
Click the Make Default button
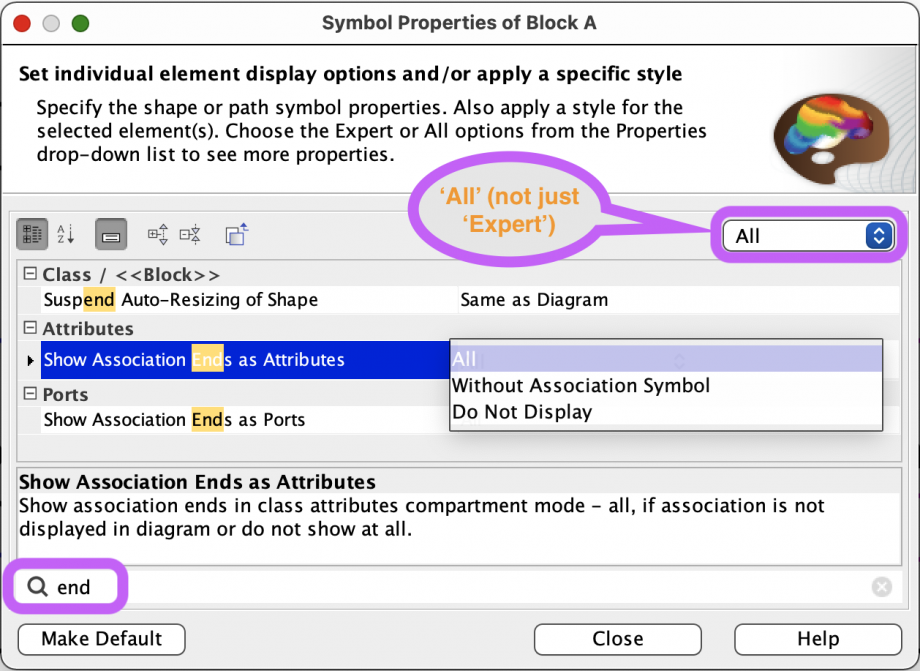click(x=100, y=639)
